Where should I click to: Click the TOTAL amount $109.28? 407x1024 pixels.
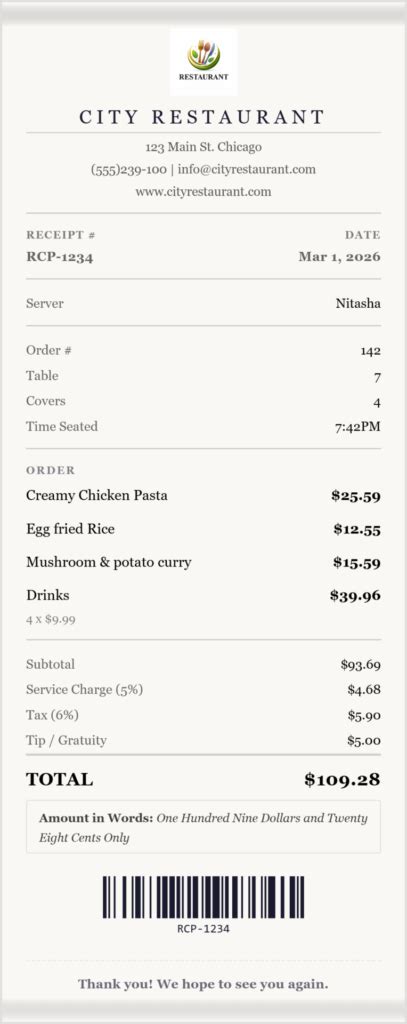342,779
